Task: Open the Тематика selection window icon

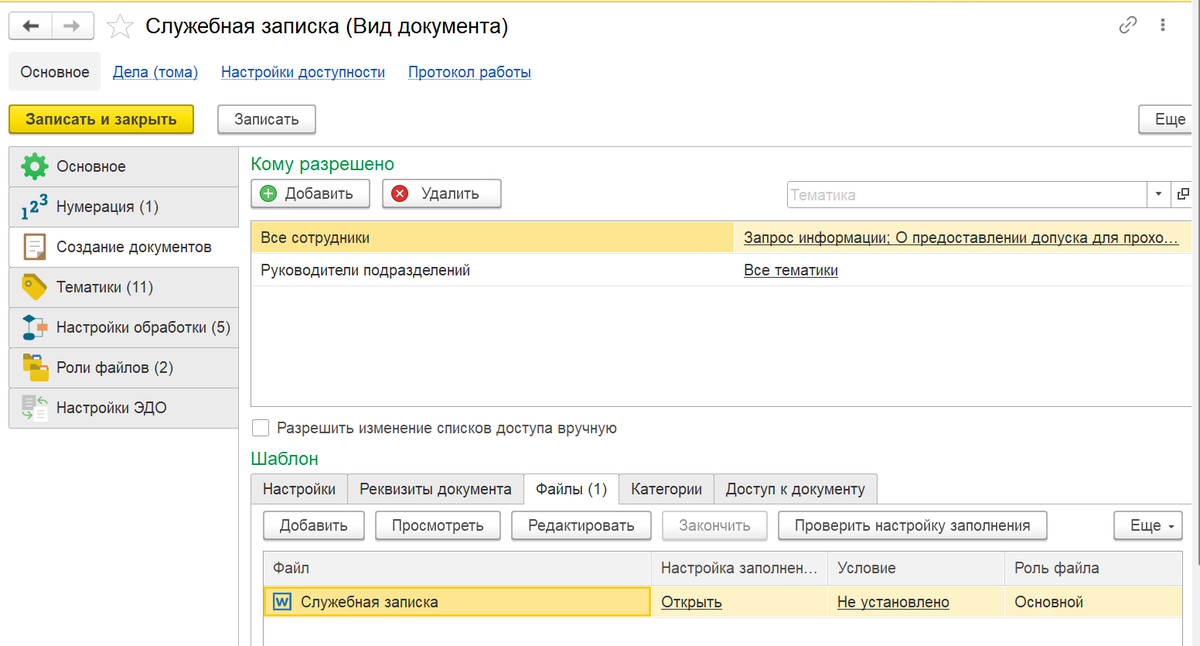Action: tap(1183, 194)
